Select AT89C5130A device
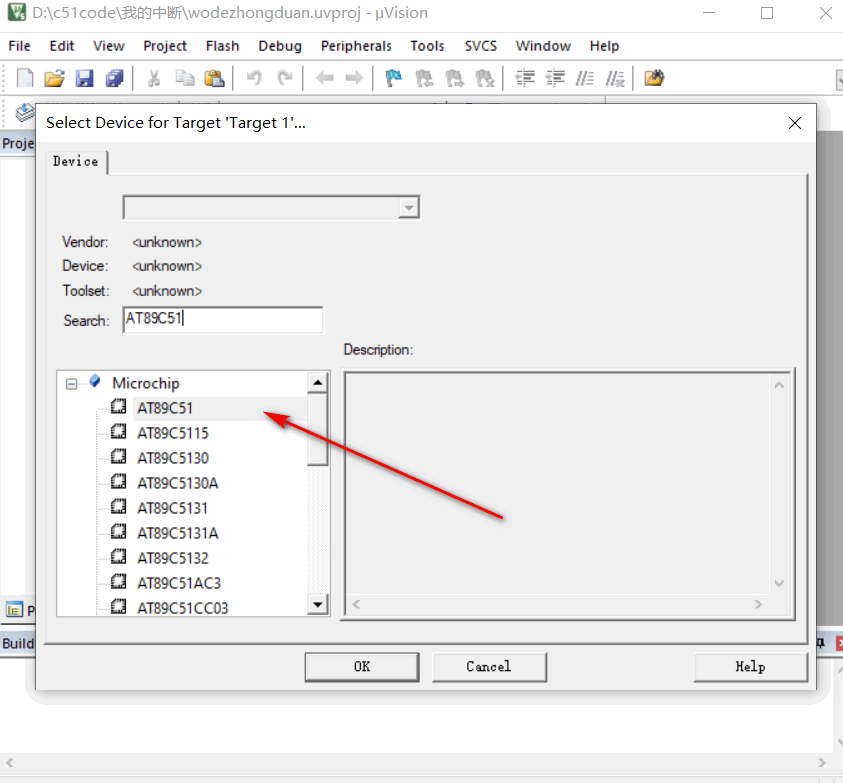This screenshot has width=843, height=783. (x=177, y=483)
